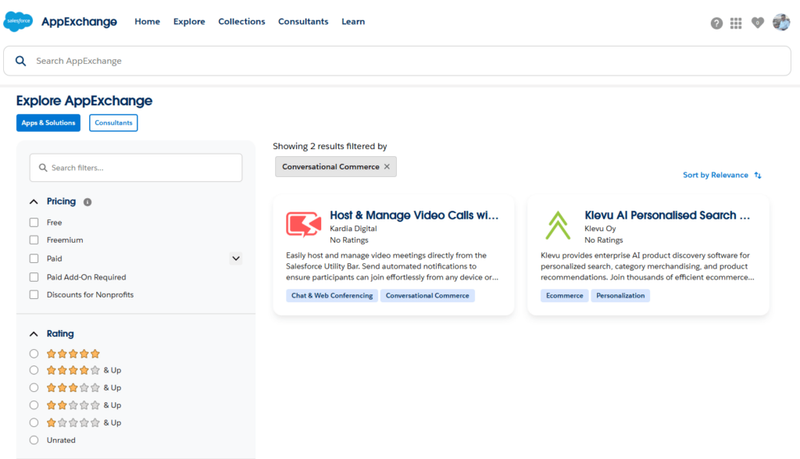The height and width of the screenshot is (459, 800).
Task: Select the two stars & Up rating
Action: (x=34, y=405)
